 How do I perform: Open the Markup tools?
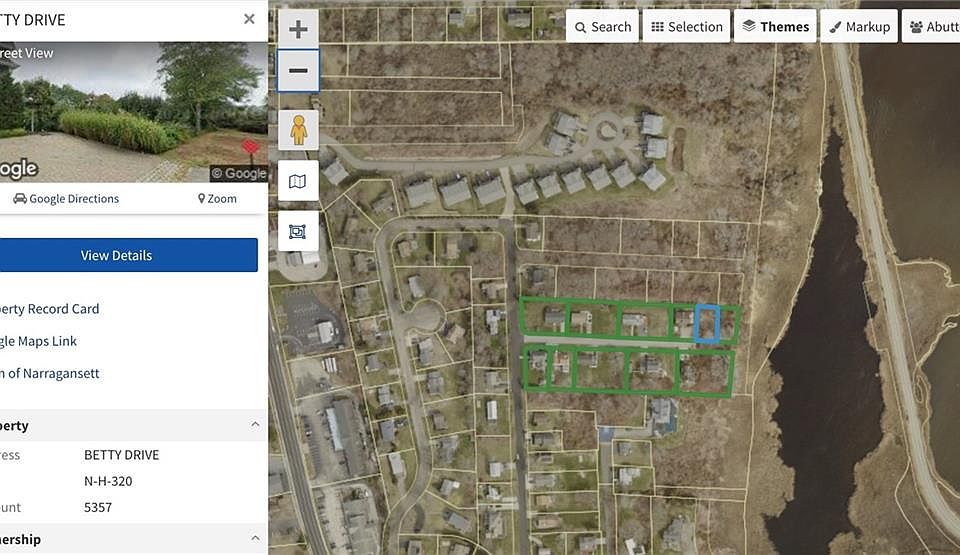click(x=860, y=27)
